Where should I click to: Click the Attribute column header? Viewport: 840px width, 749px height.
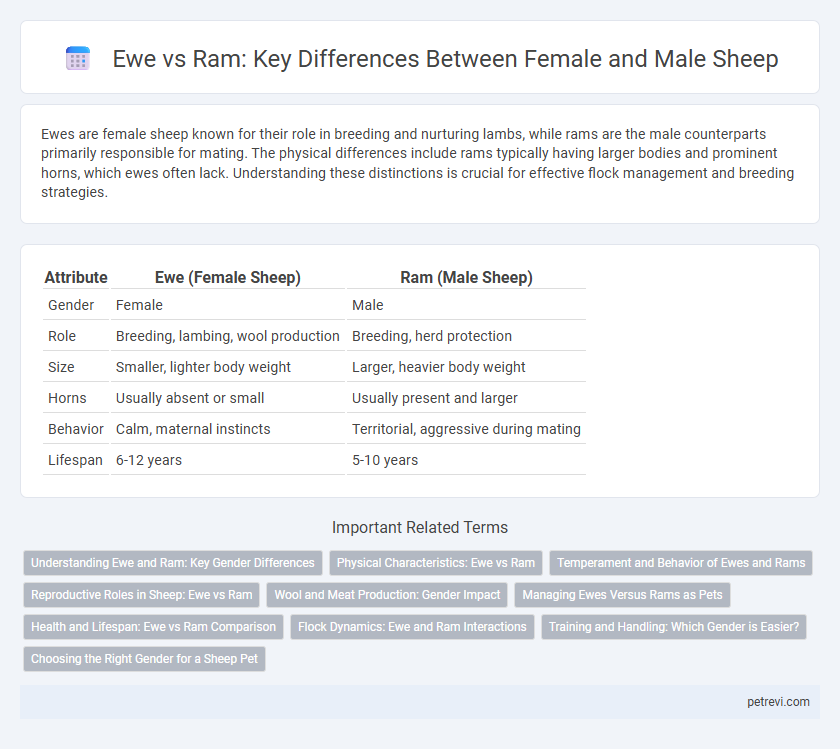pos(76,277)
